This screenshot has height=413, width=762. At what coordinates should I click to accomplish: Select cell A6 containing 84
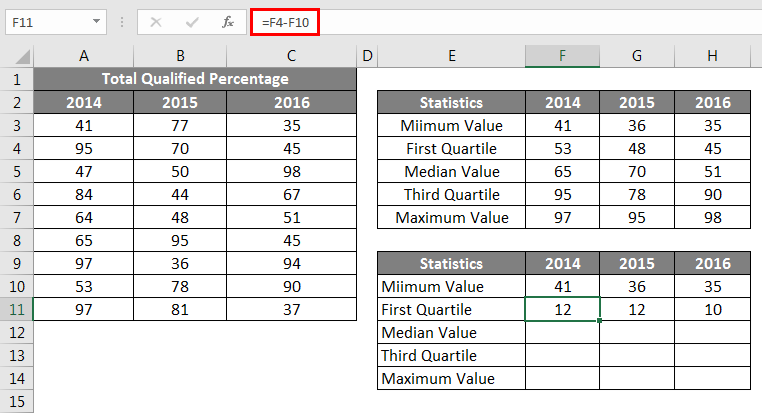tap(84, 194)
